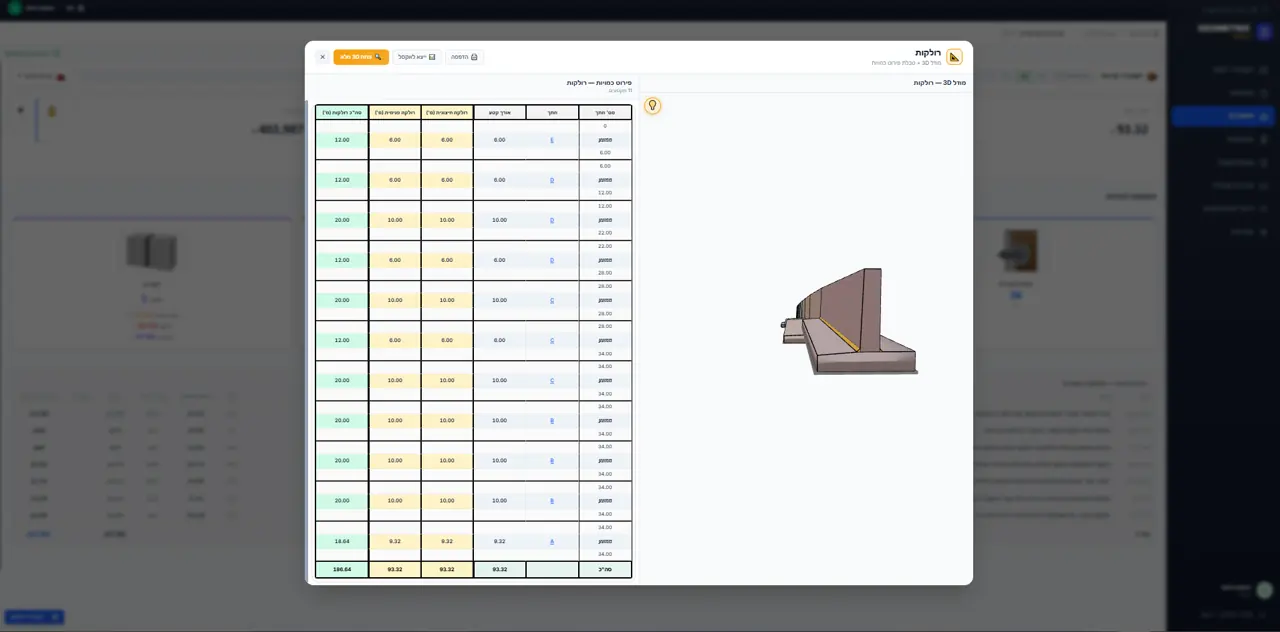Click the dialog's vertical scrollbar on left edge

(x=308, y=340)
